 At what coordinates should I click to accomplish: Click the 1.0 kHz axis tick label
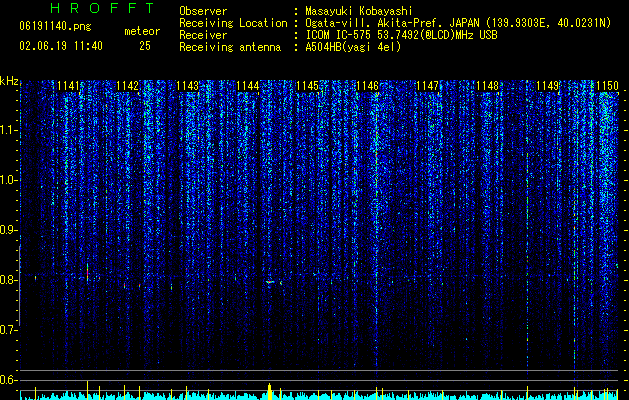[8, 180]
